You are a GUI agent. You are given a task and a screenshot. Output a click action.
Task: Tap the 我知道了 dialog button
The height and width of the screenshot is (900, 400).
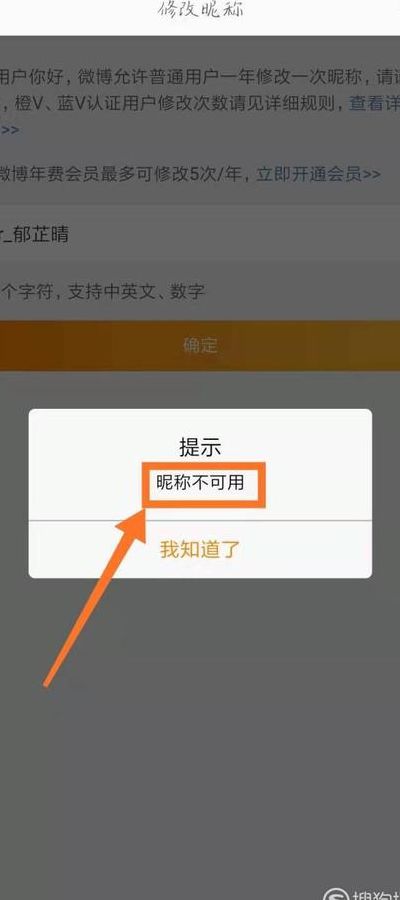(x=200, y=549)
